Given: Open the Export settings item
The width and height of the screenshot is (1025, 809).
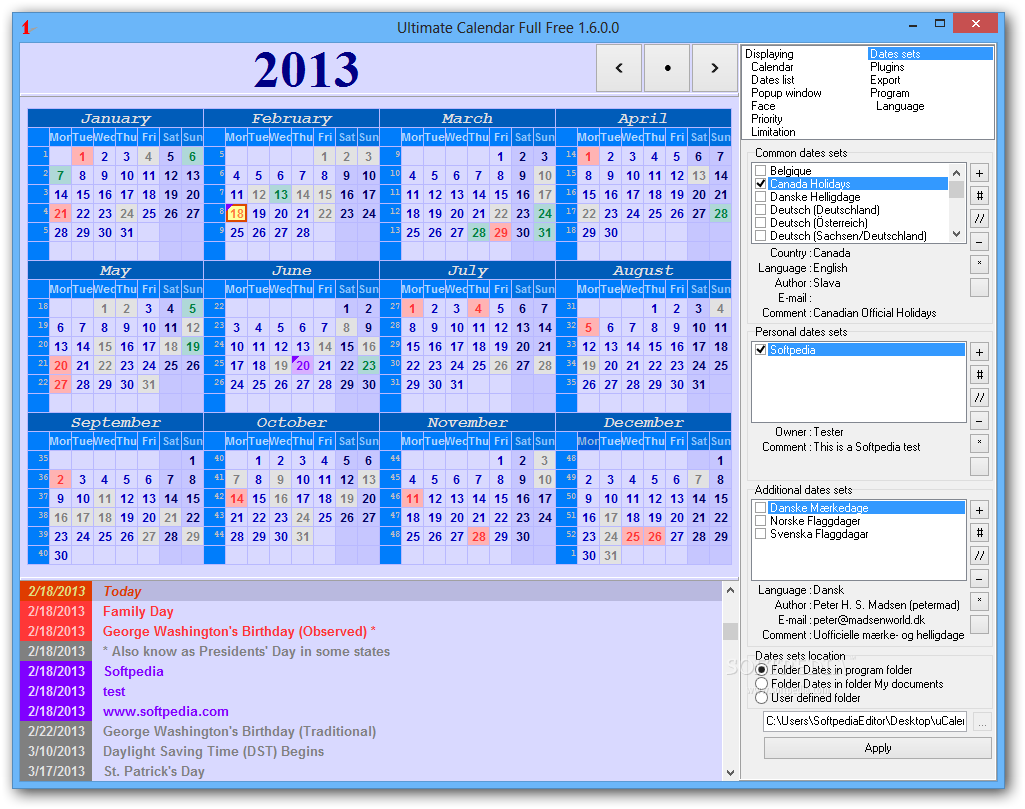Looking at the screenshot, I should [x=885, y=80].
